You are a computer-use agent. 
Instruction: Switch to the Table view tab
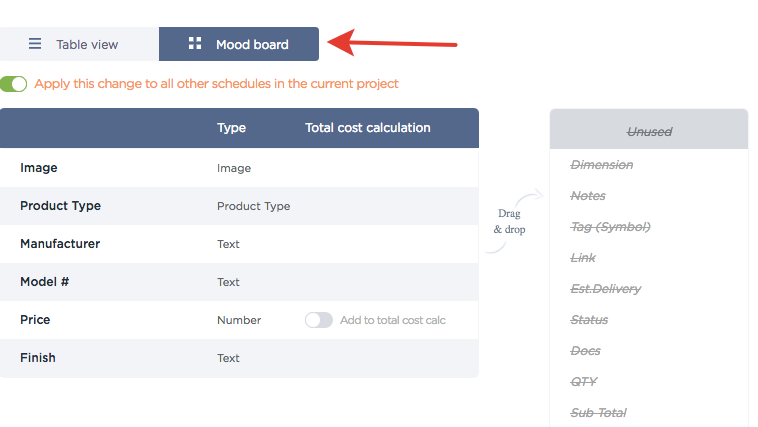79,44
